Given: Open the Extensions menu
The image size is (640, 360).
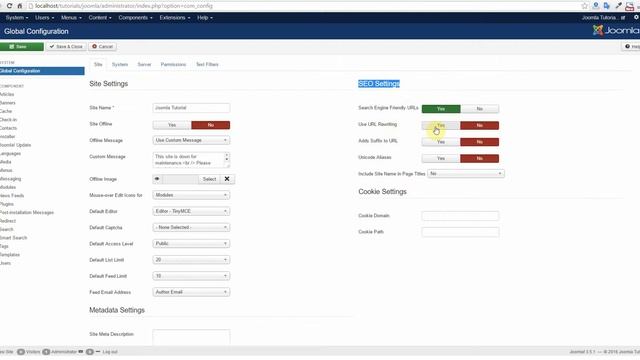Looking at the screenshot, I should (175, 18).
